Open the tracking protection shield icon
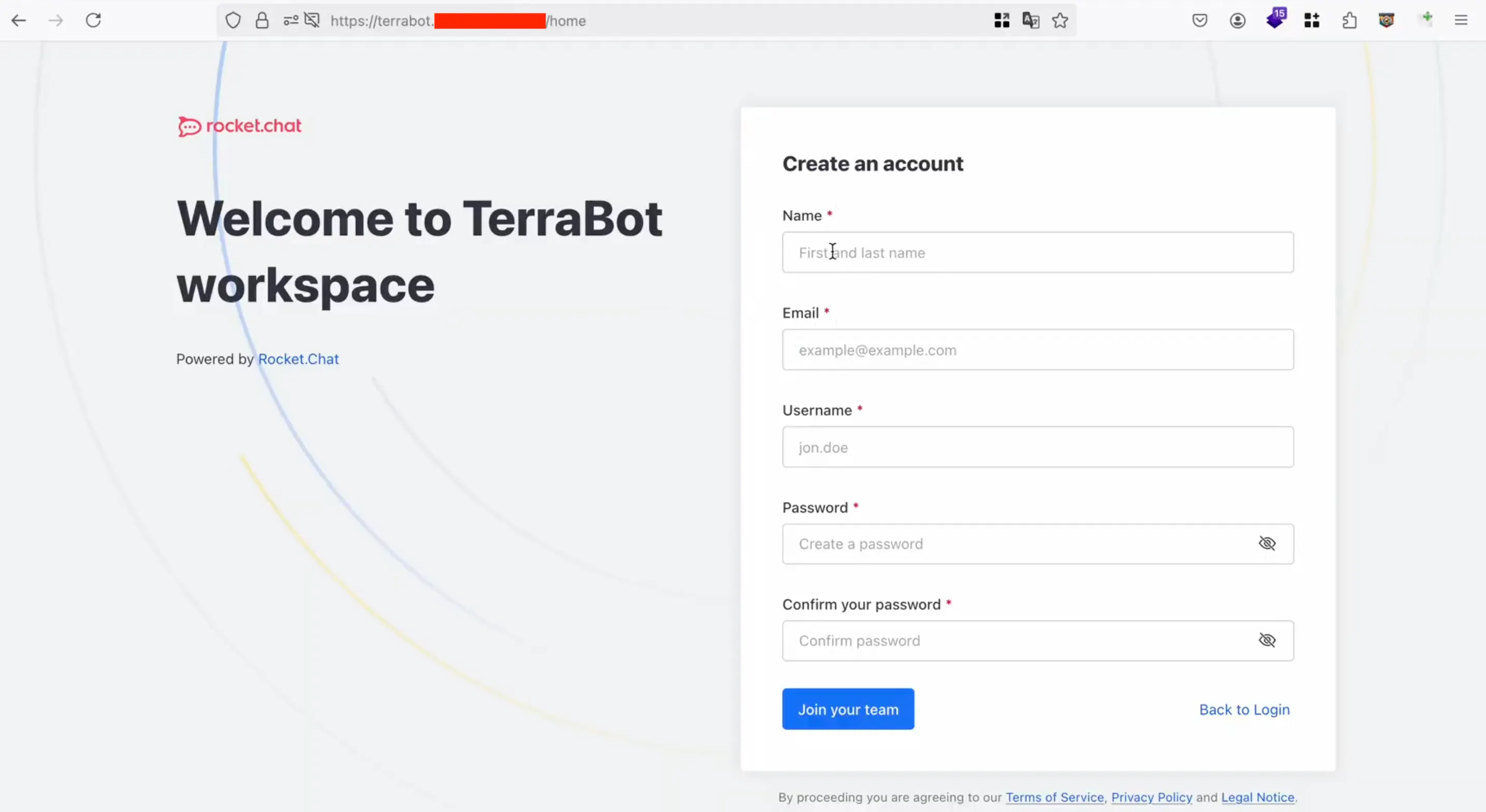The image size is (1486, 812). click(x=233, y=21)
